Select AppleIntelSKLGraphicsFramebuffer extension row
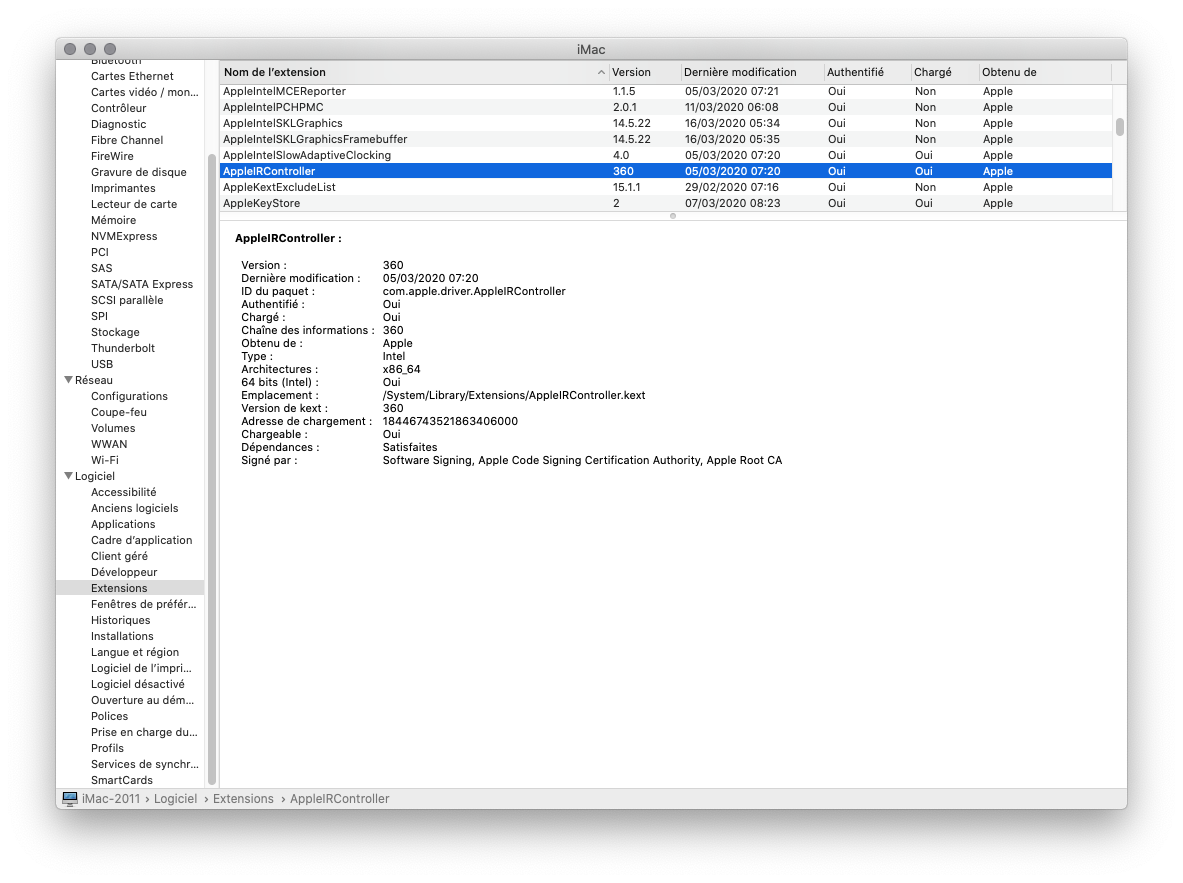This screenshot has width=1183, height=883. pos(665,139)
